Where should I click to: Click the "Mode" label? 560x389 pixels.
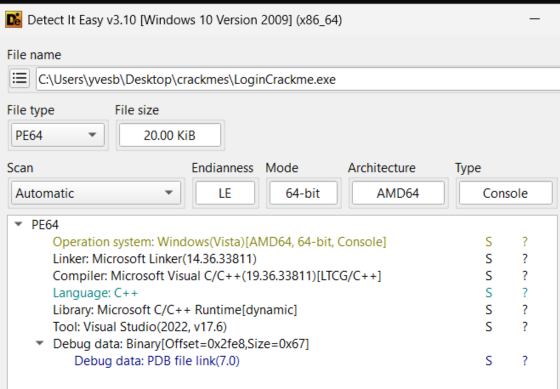coord(282,168)
